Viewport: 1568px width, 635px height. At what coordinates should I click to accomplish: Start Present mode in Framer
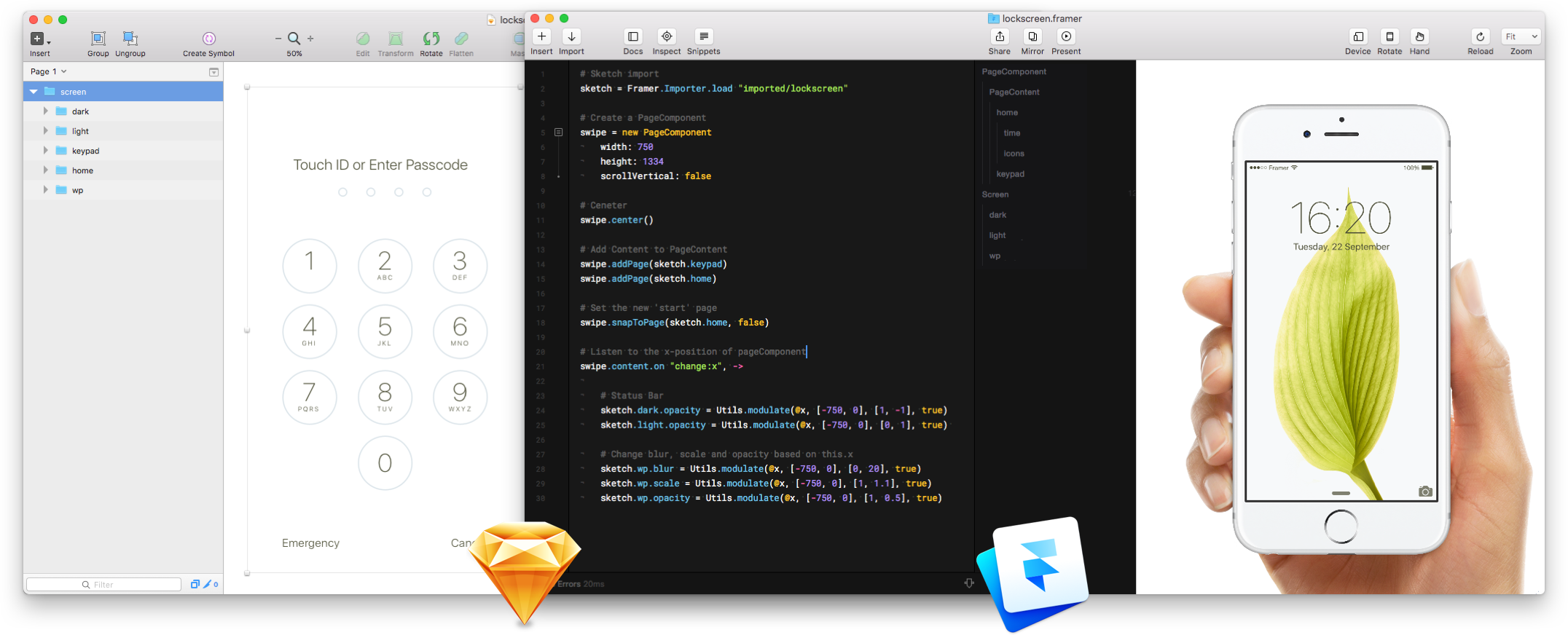[x=1066, y=37]
